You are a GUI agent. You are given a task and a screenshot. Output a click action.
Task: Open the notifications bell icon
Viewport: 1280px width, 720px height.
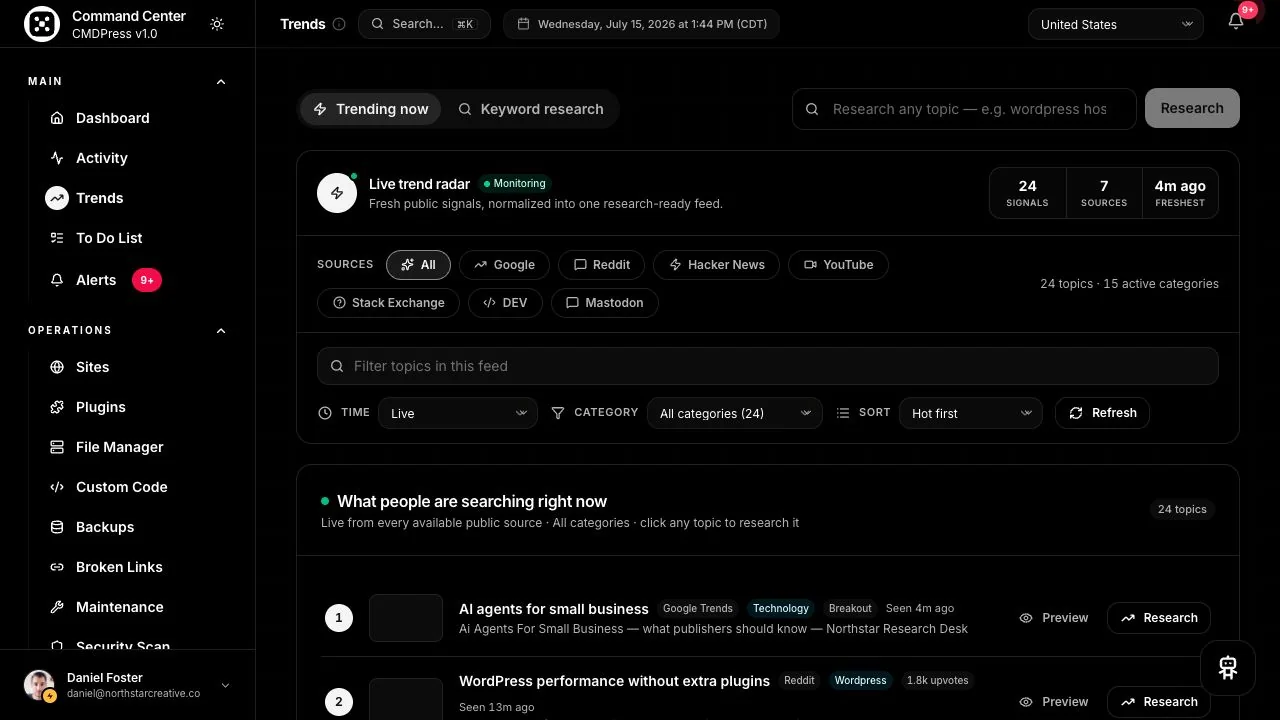pos(1236,22)
